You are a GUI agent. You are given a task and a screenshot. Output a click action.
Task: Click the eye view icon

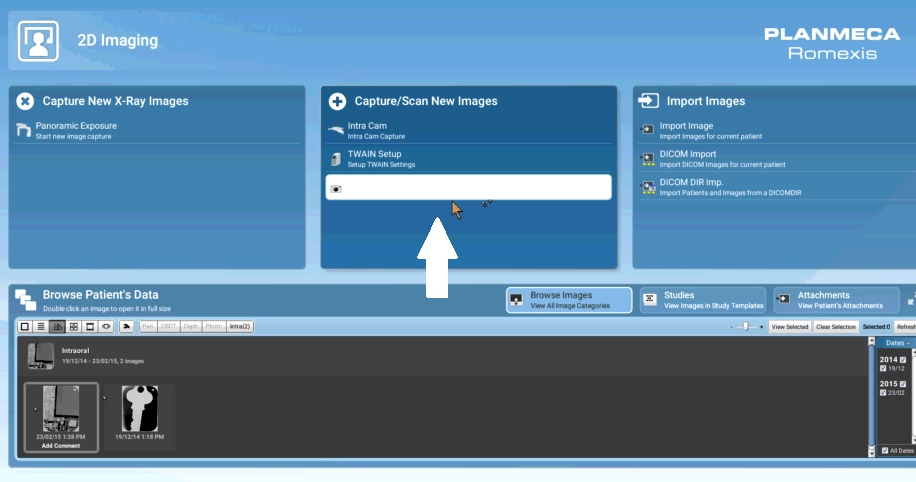click(x=106, y=327)
